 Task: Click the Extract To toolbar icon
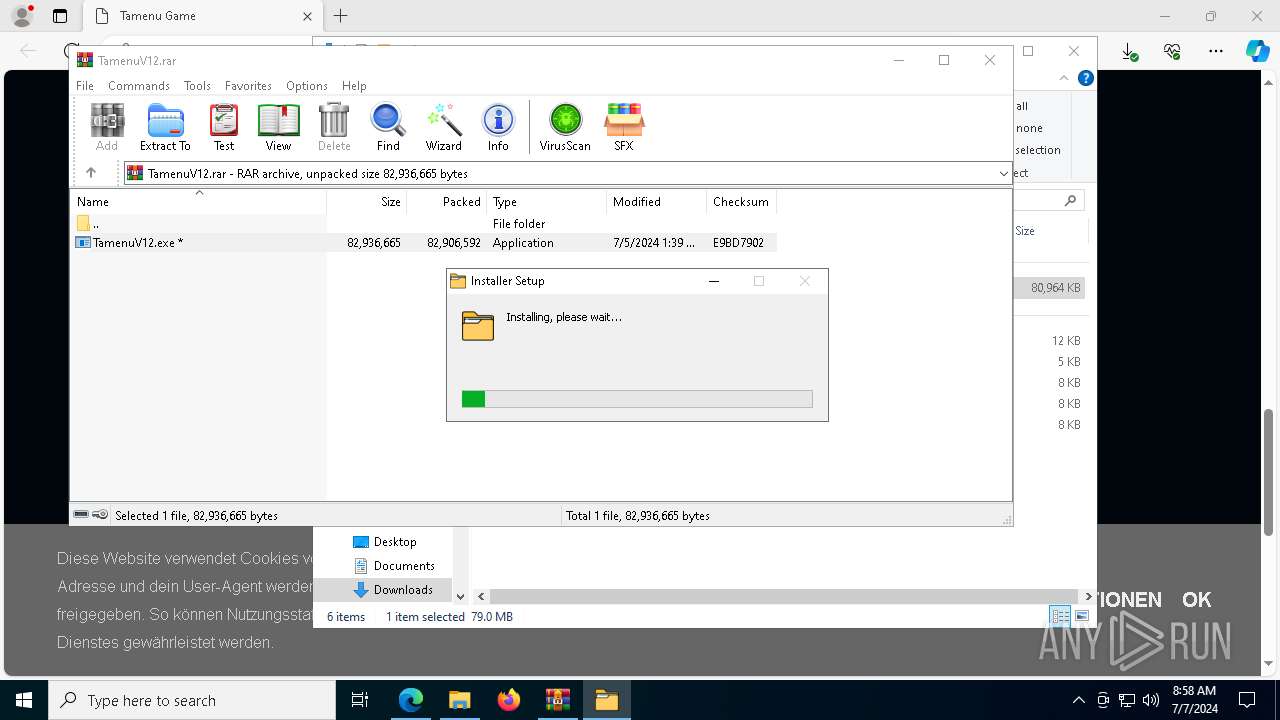[x=165, y=127]
